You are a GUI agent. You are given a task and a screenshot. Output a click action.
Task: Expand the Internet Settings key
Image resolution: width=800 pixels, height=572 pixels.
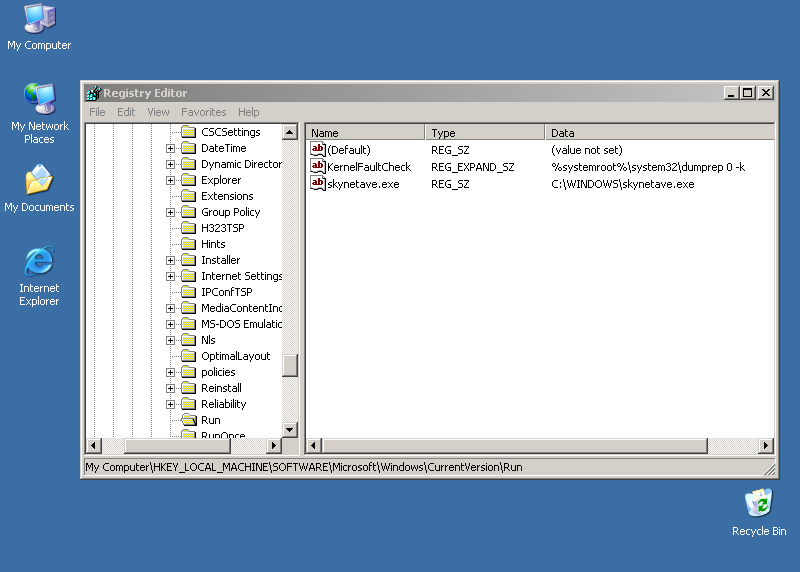[170, 277]
